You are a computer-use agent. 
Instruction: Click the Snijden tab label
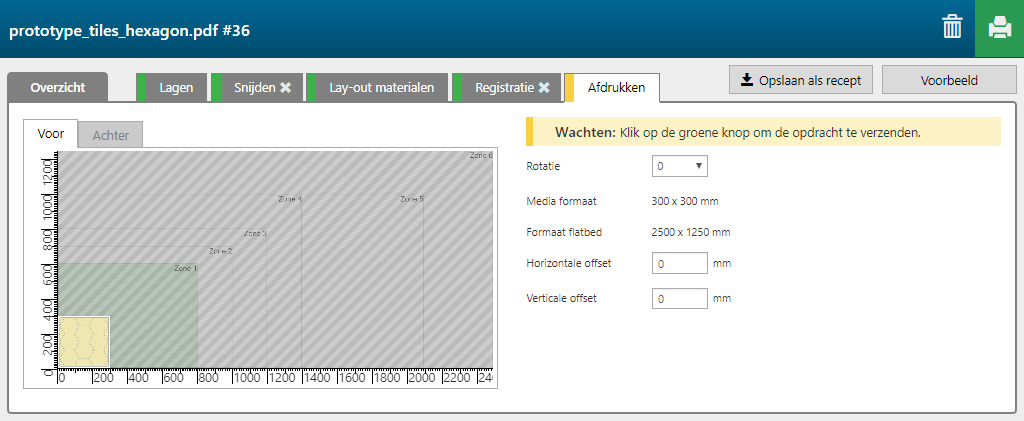(x=255, y=88)
